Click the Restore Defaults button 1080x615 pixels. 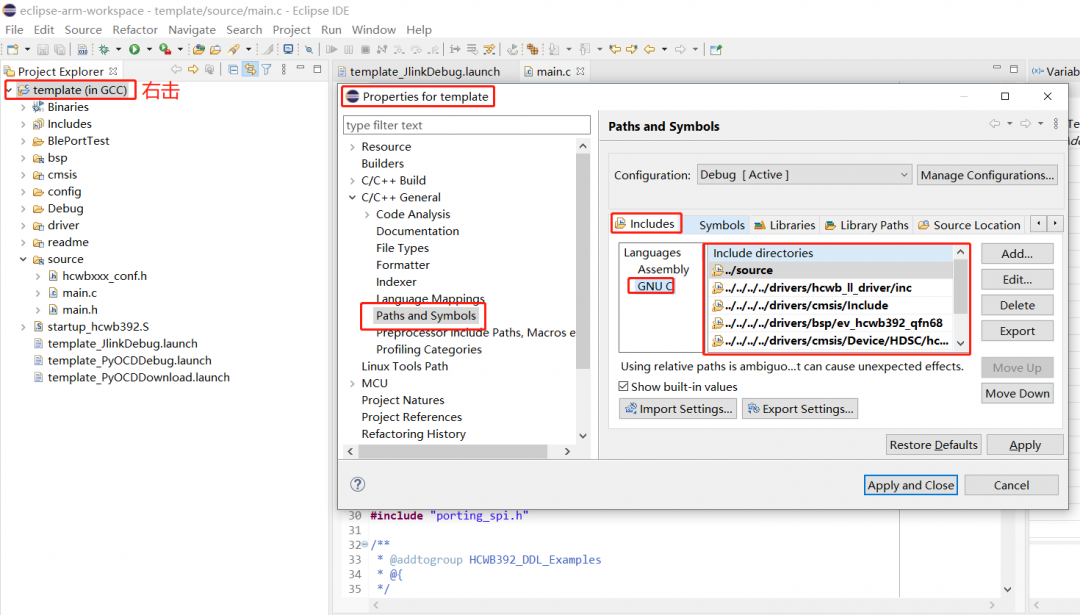[933, 445]
